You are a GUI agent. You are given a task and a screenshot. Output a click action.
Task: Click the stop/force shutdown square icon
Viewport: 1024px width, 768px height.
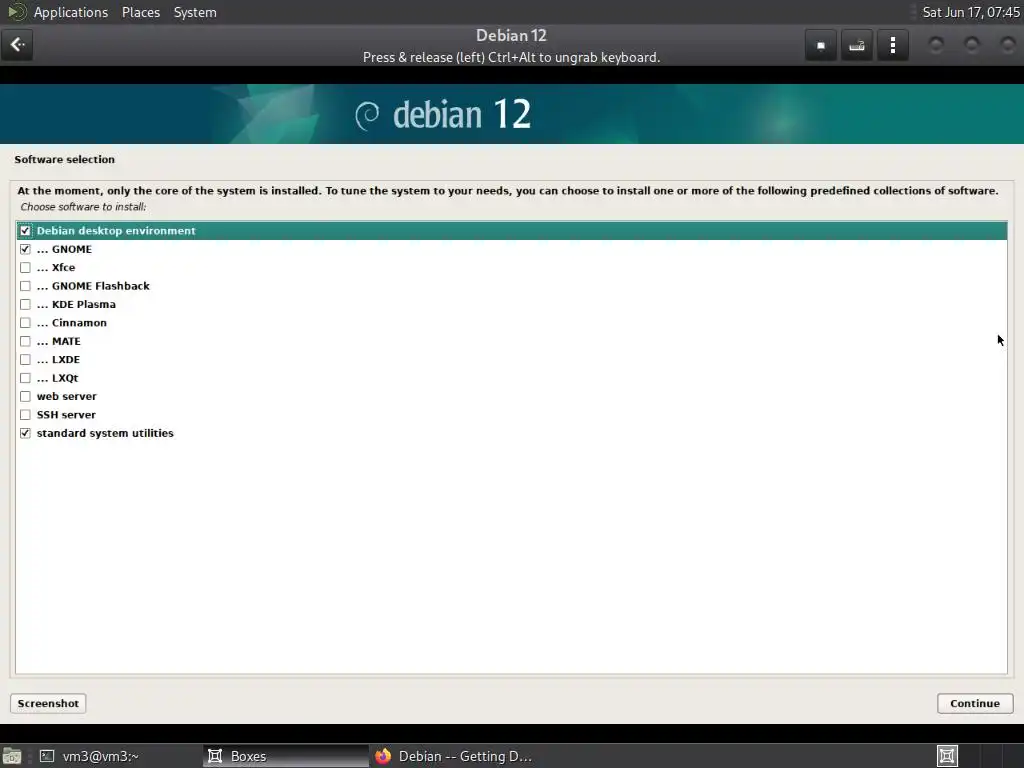821,45
